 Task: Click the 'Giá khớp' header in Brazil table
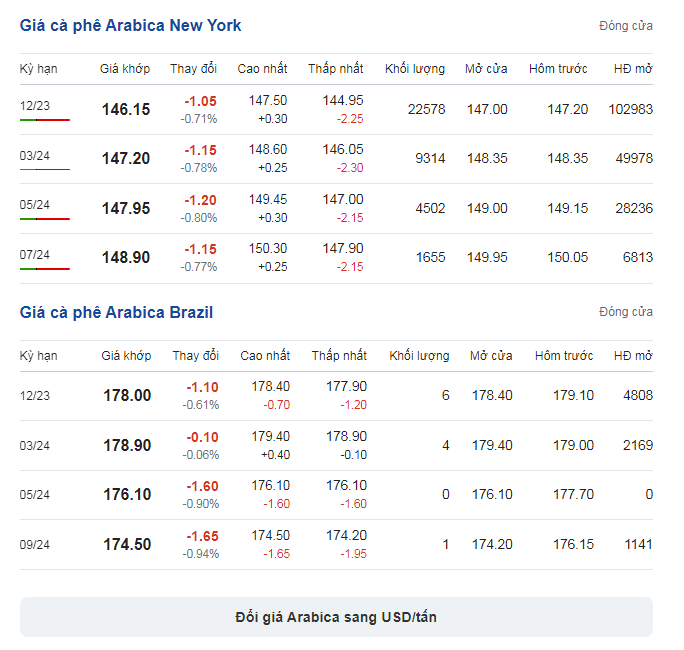127,356
